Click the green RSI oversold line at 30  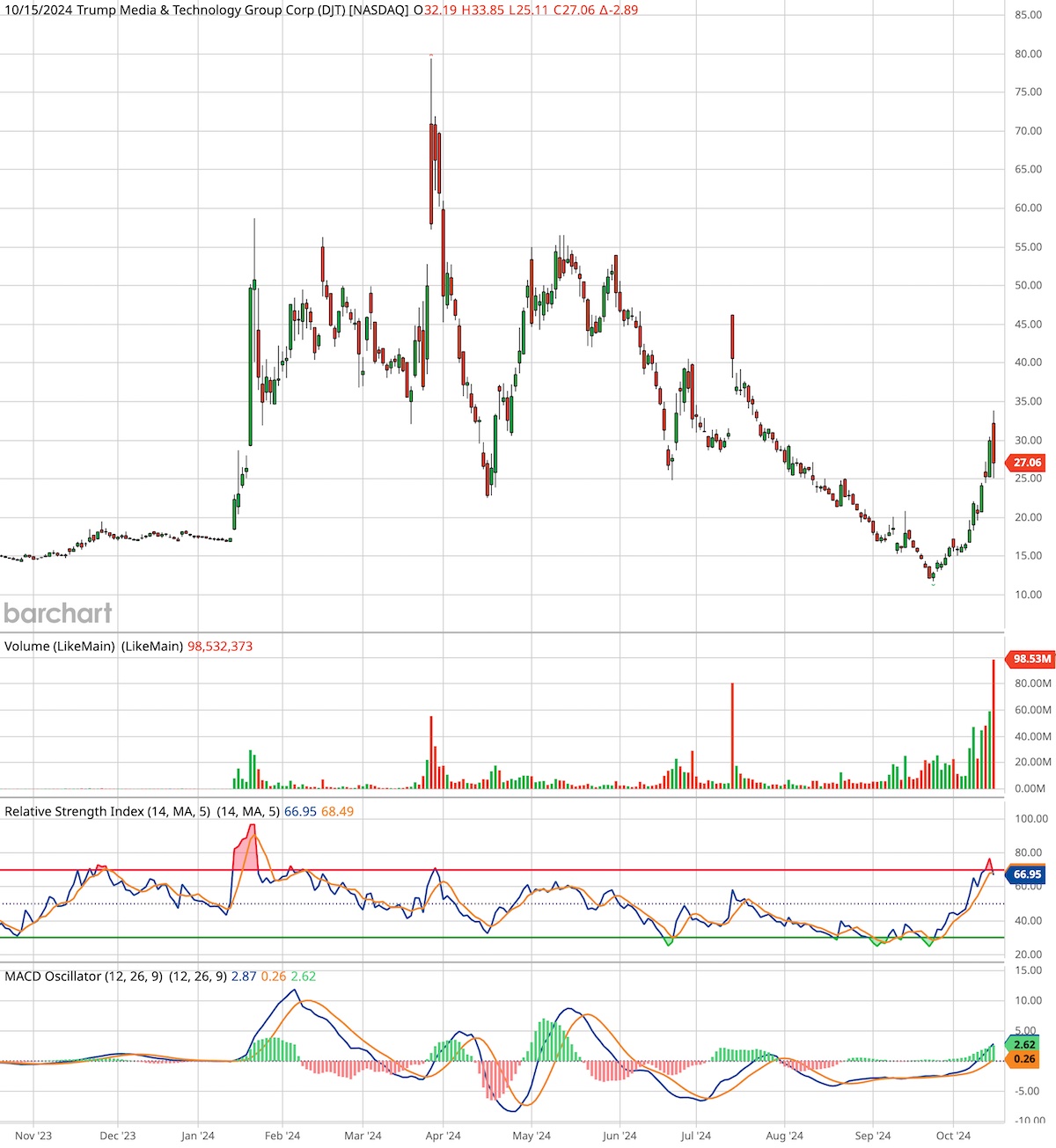point(502,938)
